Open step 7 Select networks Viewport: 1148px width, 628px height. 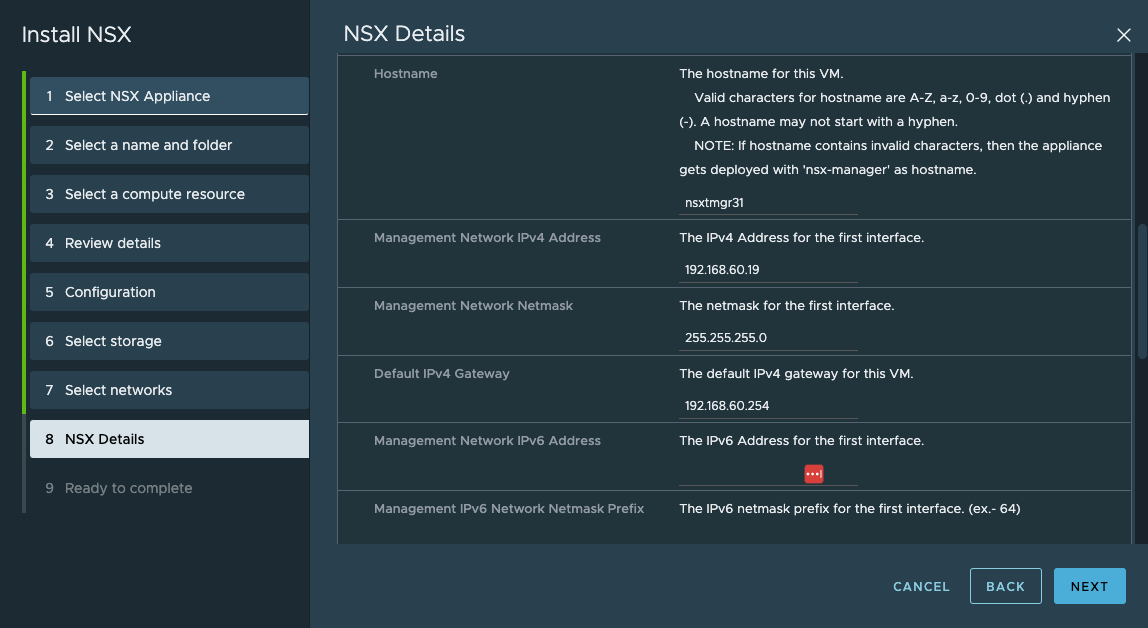(169, 390)
